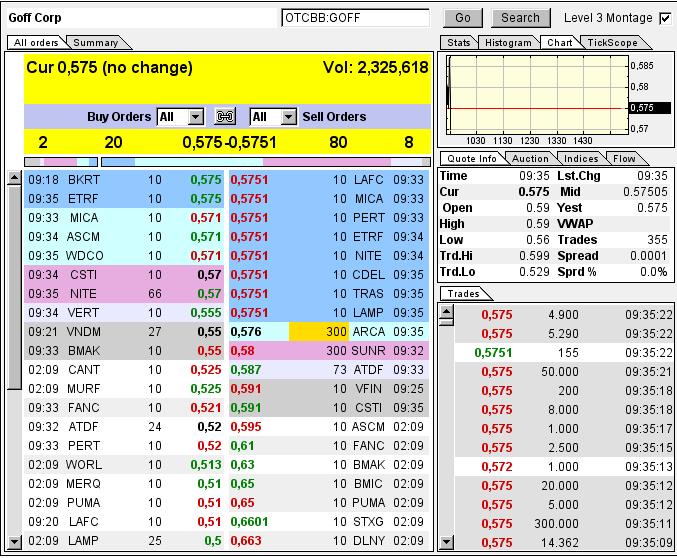Click the Mid value 0.57505
Viewport: 677px width, 558px height.
(645, 192)
